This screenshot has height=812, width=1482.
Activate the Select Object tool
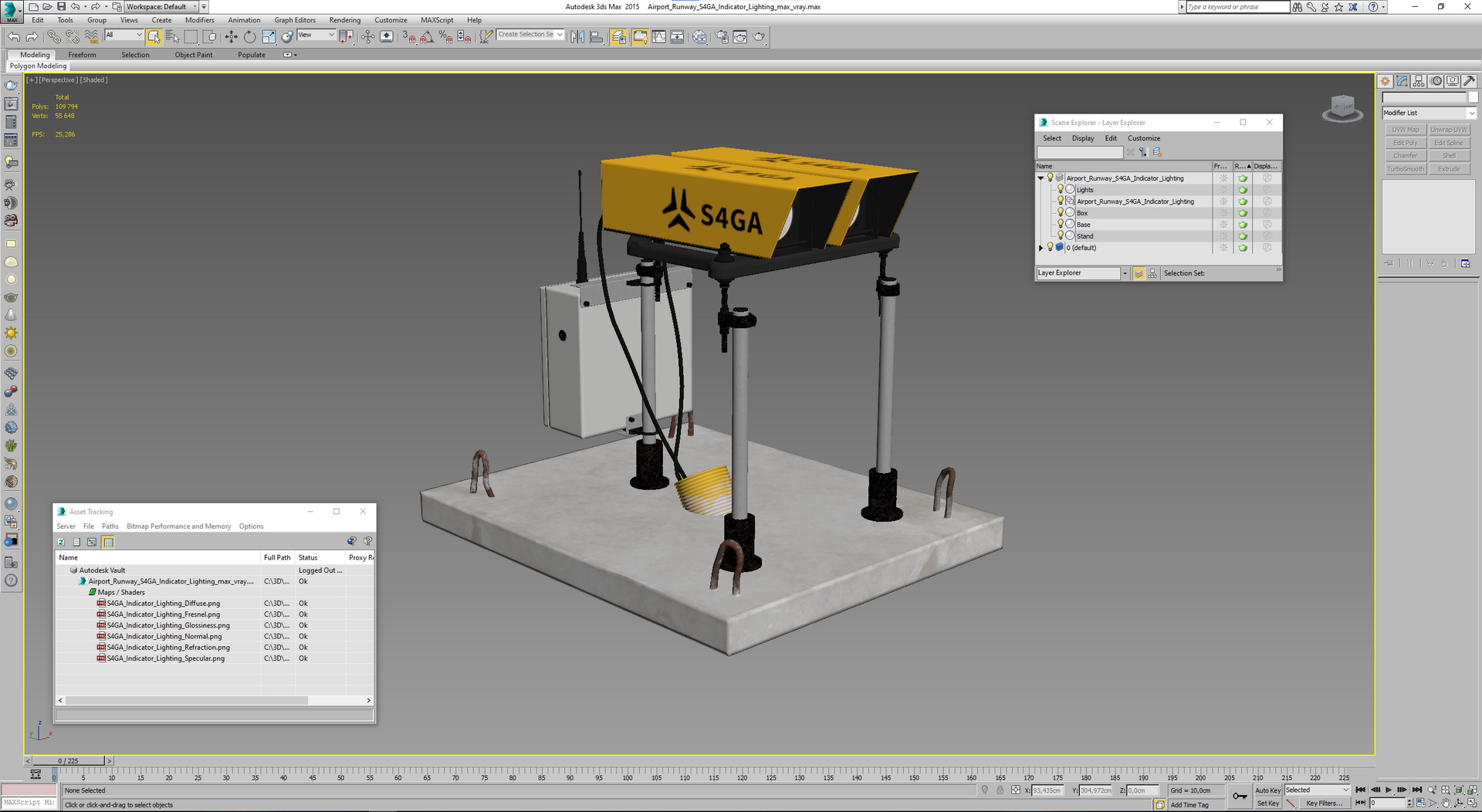tap(154, 37)
